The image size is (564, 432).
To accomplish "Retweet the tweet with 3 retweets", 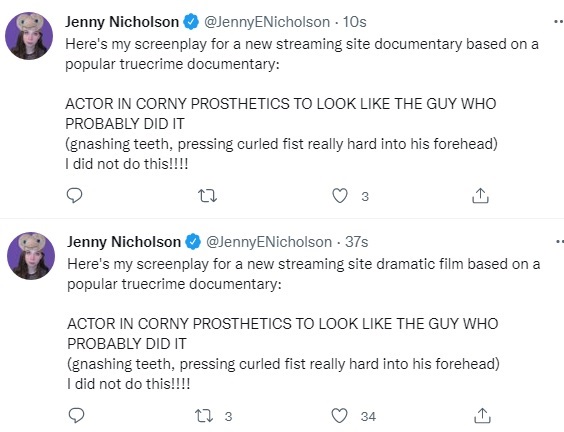I will (204, 416).
